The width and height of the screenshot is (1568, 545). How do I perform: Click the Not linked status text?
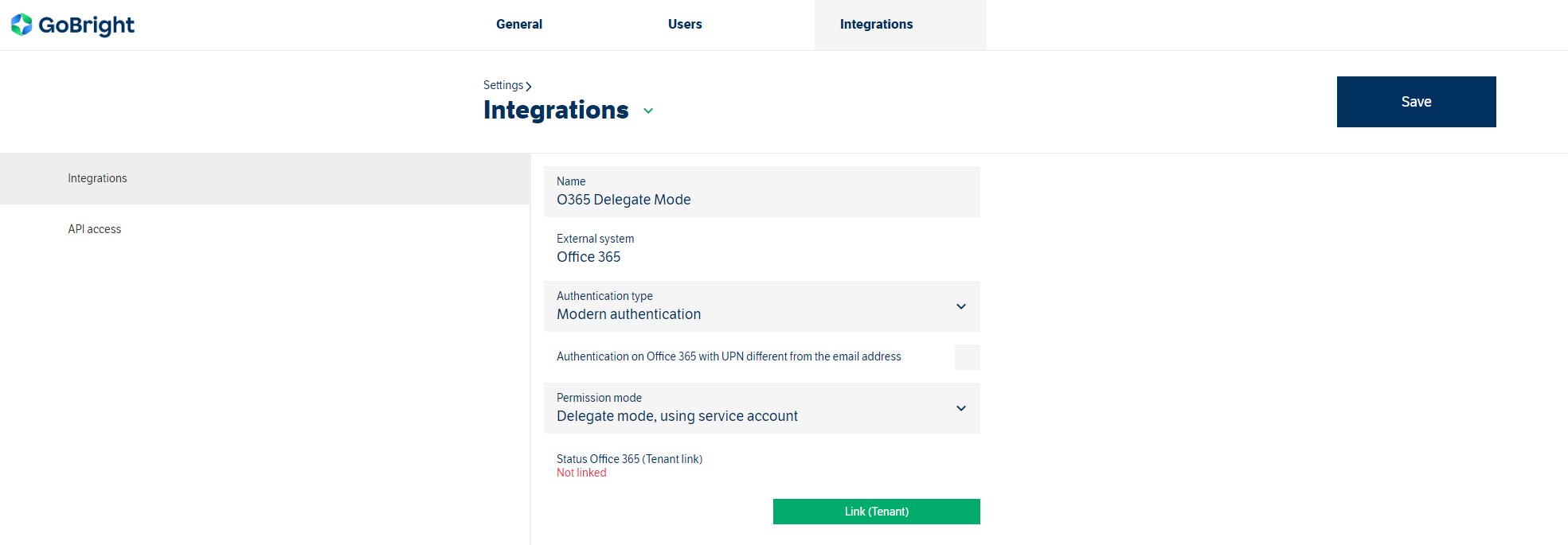581,473
